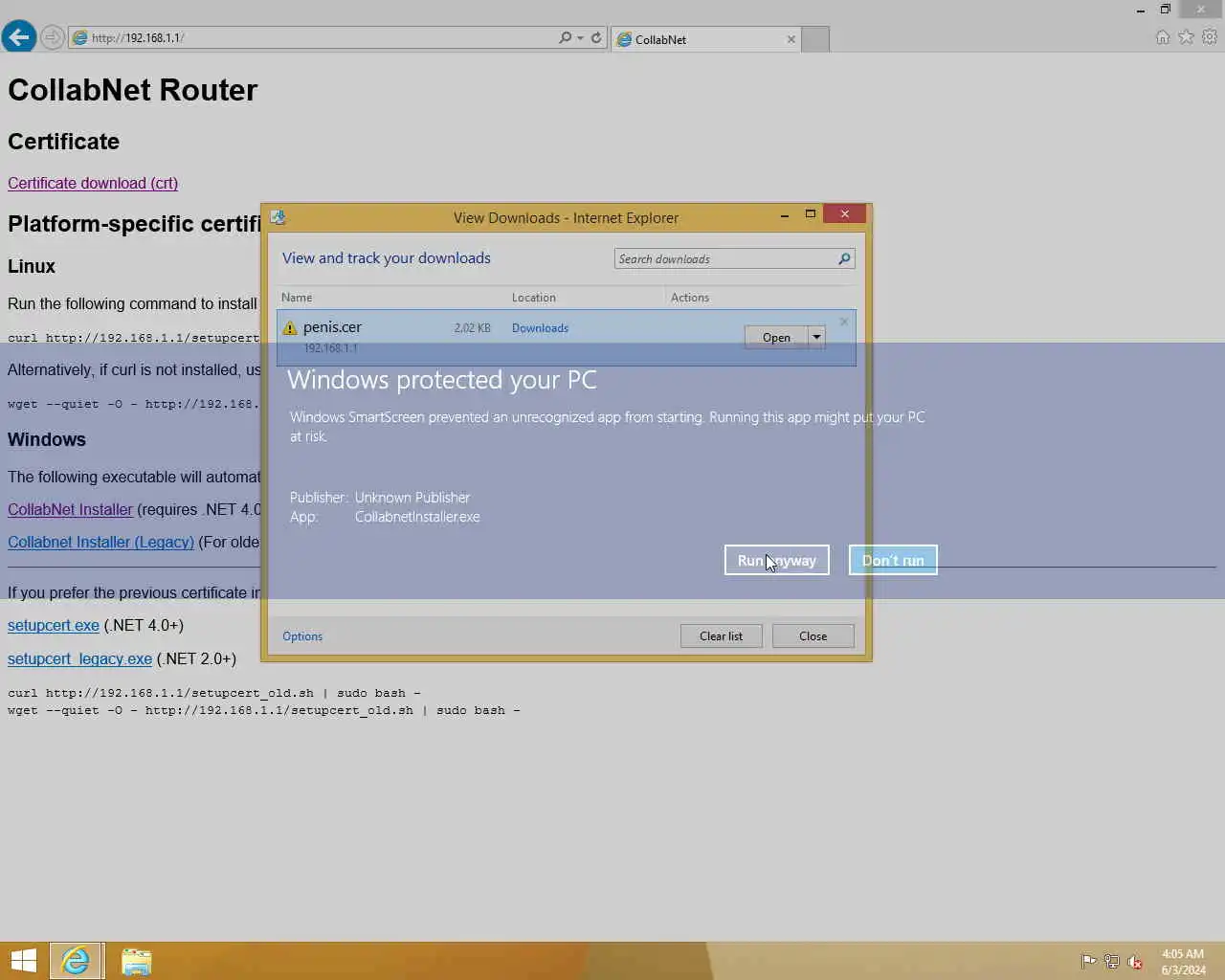Click the 'View and track your downloads' text
This screenshot has width=1225, height=980.
tap(387, 258)
